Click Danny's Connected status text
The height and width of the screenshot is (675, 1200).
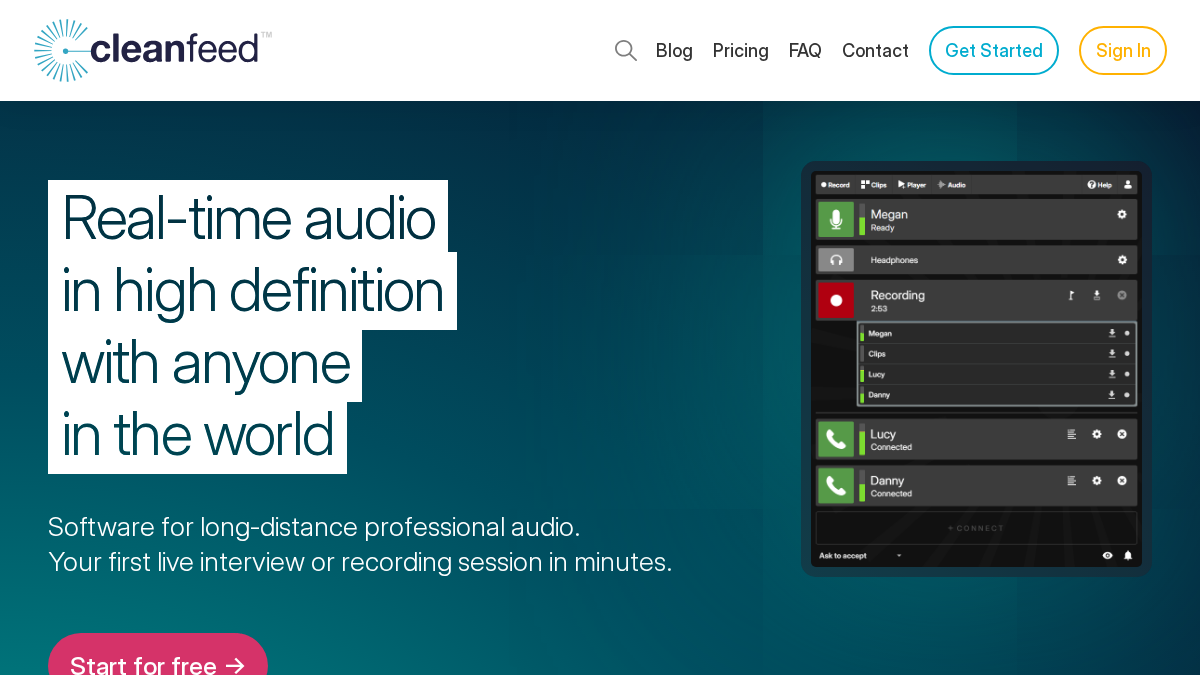[891, 493]
